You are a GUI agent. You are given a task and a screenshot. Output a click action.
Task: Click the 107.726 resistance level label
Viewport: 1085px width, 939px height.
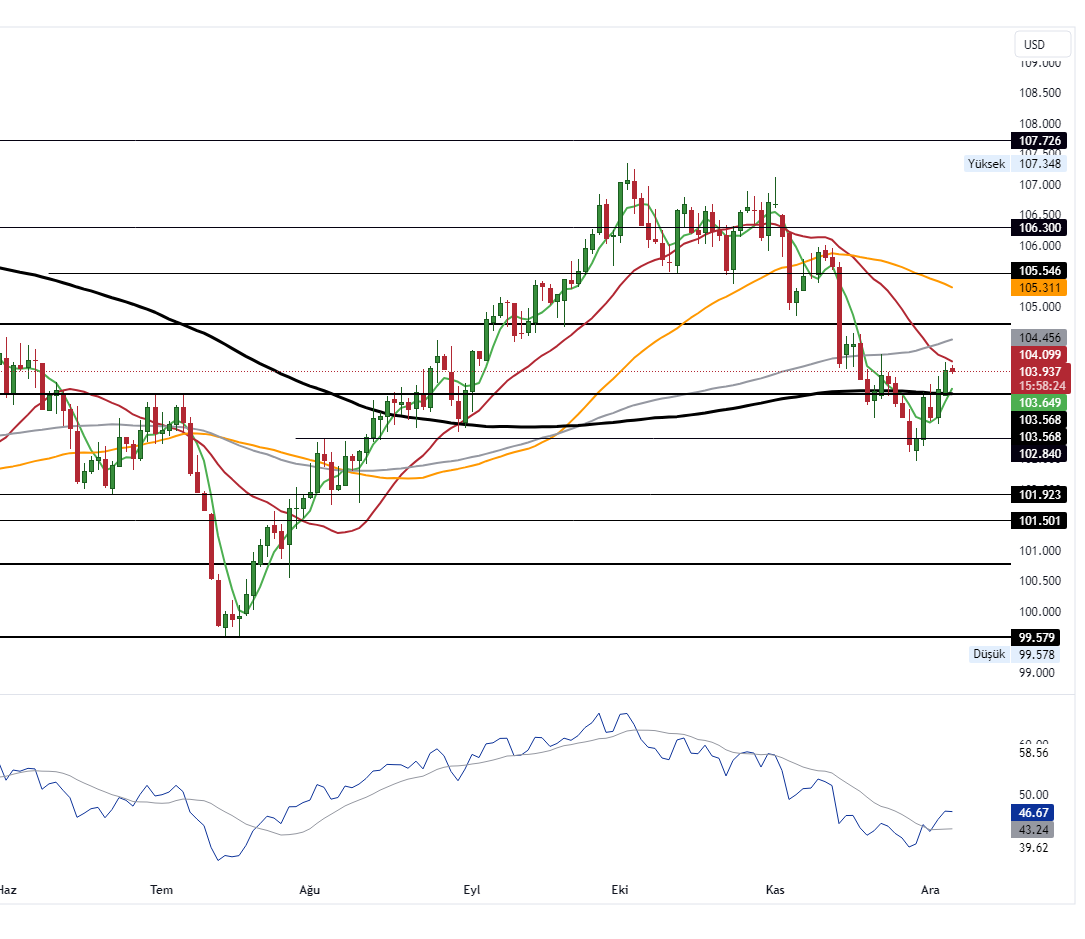tap(1038, 141)
